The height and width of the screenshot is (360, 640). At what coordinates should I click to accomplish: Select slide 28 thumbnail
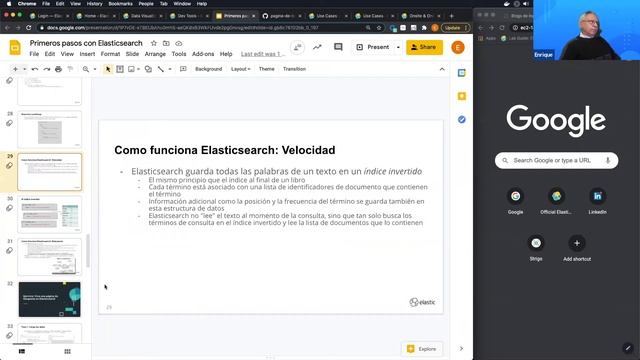[x=49, y=129]
